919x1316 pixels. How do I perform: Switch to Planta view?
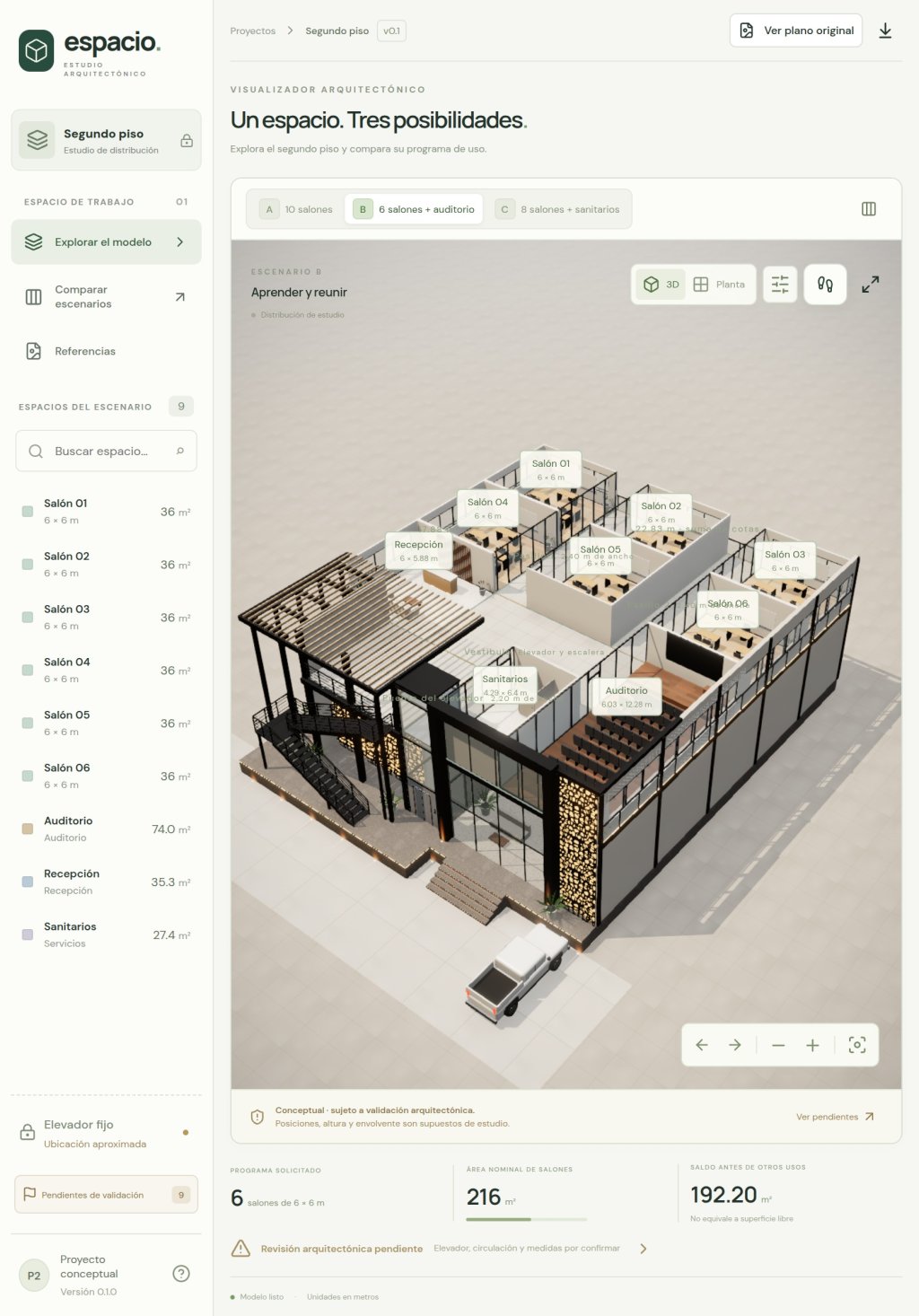coord(720,285)
